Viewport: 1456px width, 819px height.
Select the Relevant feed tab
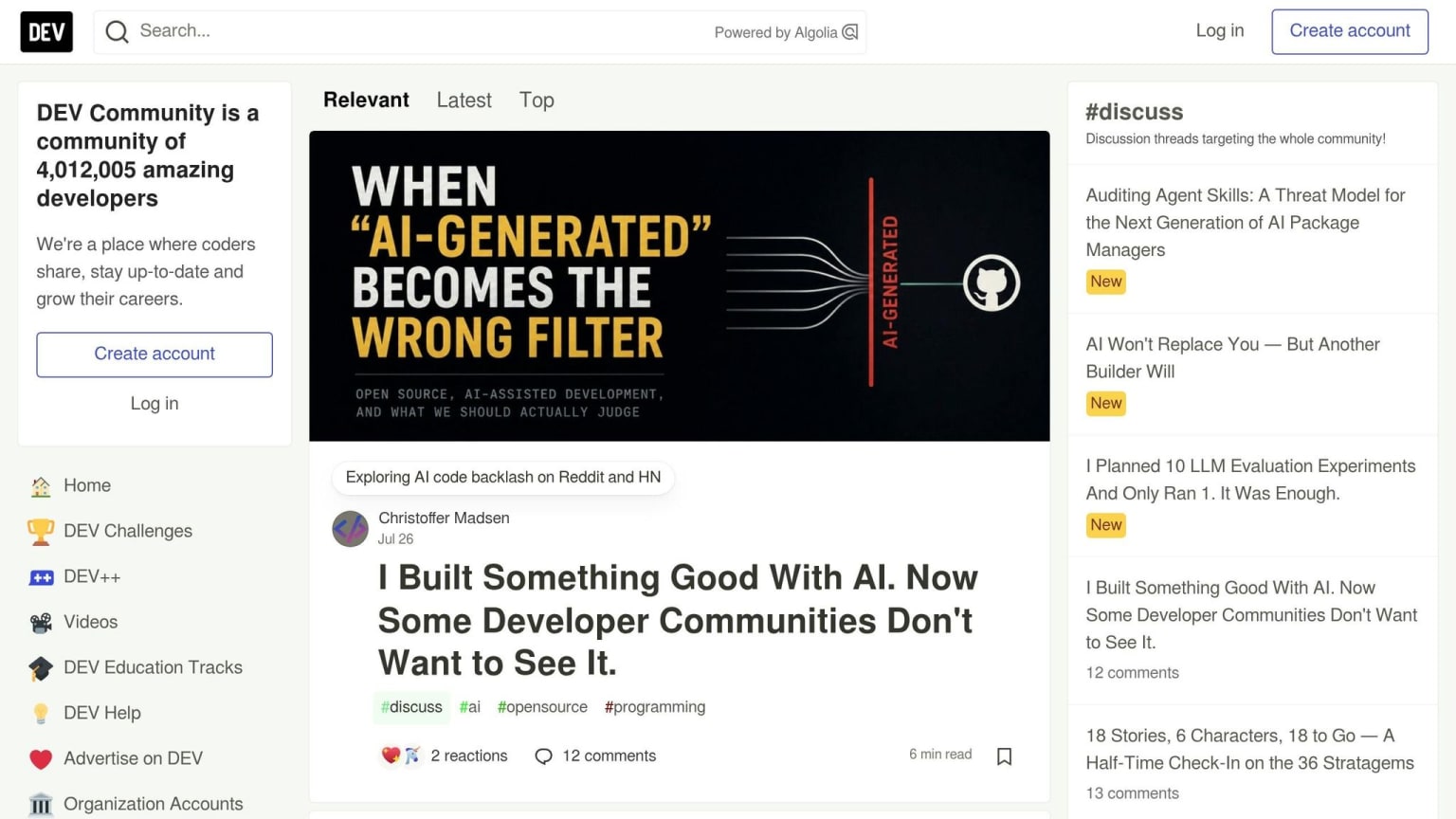[366, 100]
